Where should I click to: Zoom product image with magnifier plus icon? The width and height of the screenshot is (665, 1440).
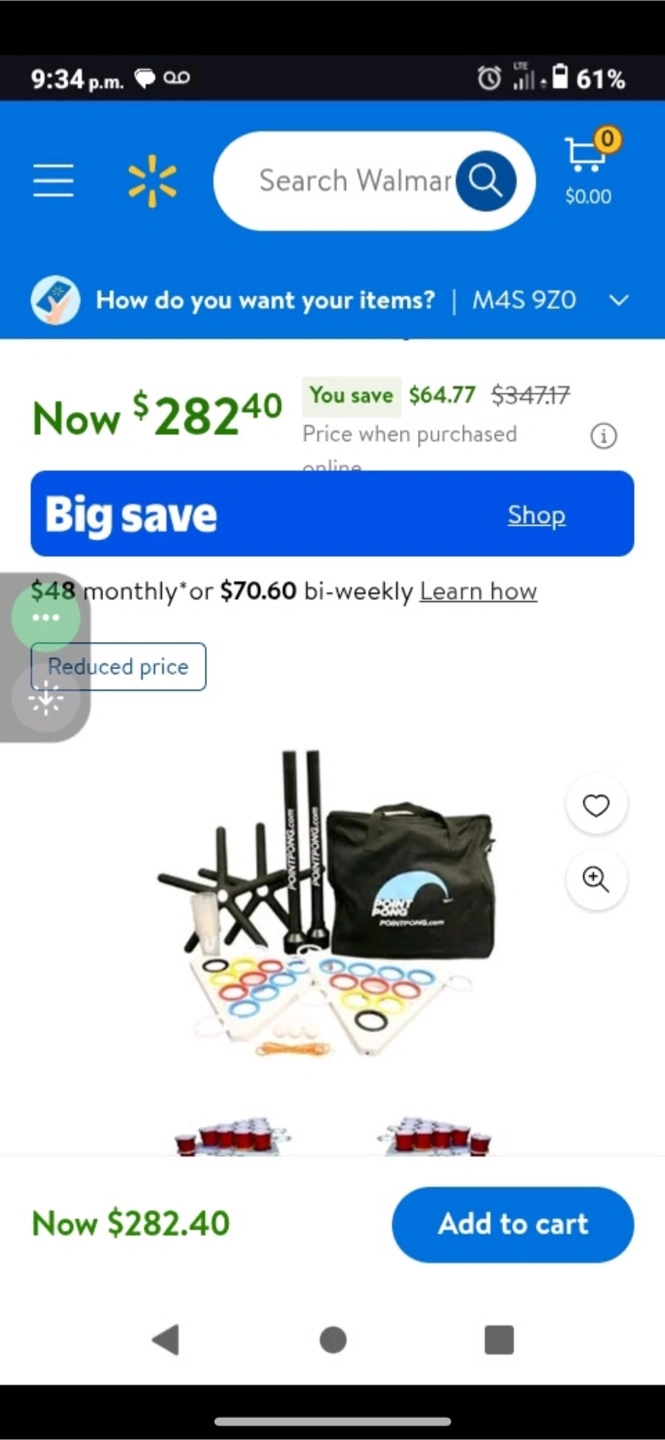coord(596,879)
